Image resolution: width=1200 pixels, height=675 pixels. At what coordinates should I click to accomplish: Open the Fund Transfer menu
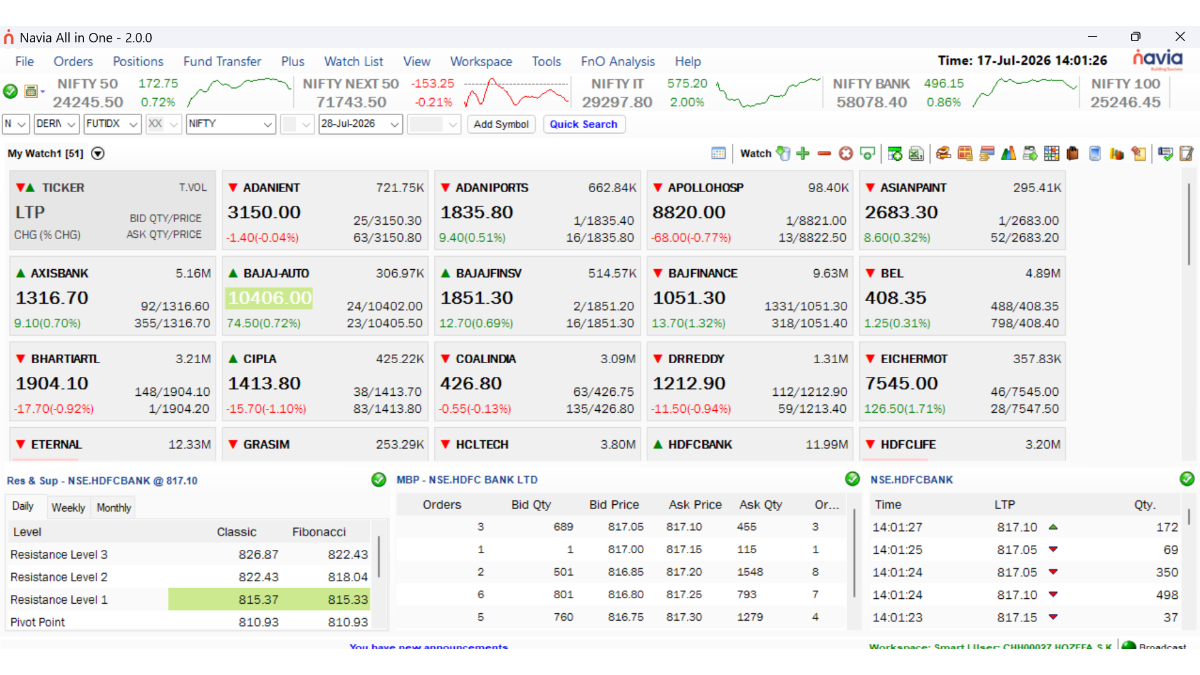pos(222,61)
